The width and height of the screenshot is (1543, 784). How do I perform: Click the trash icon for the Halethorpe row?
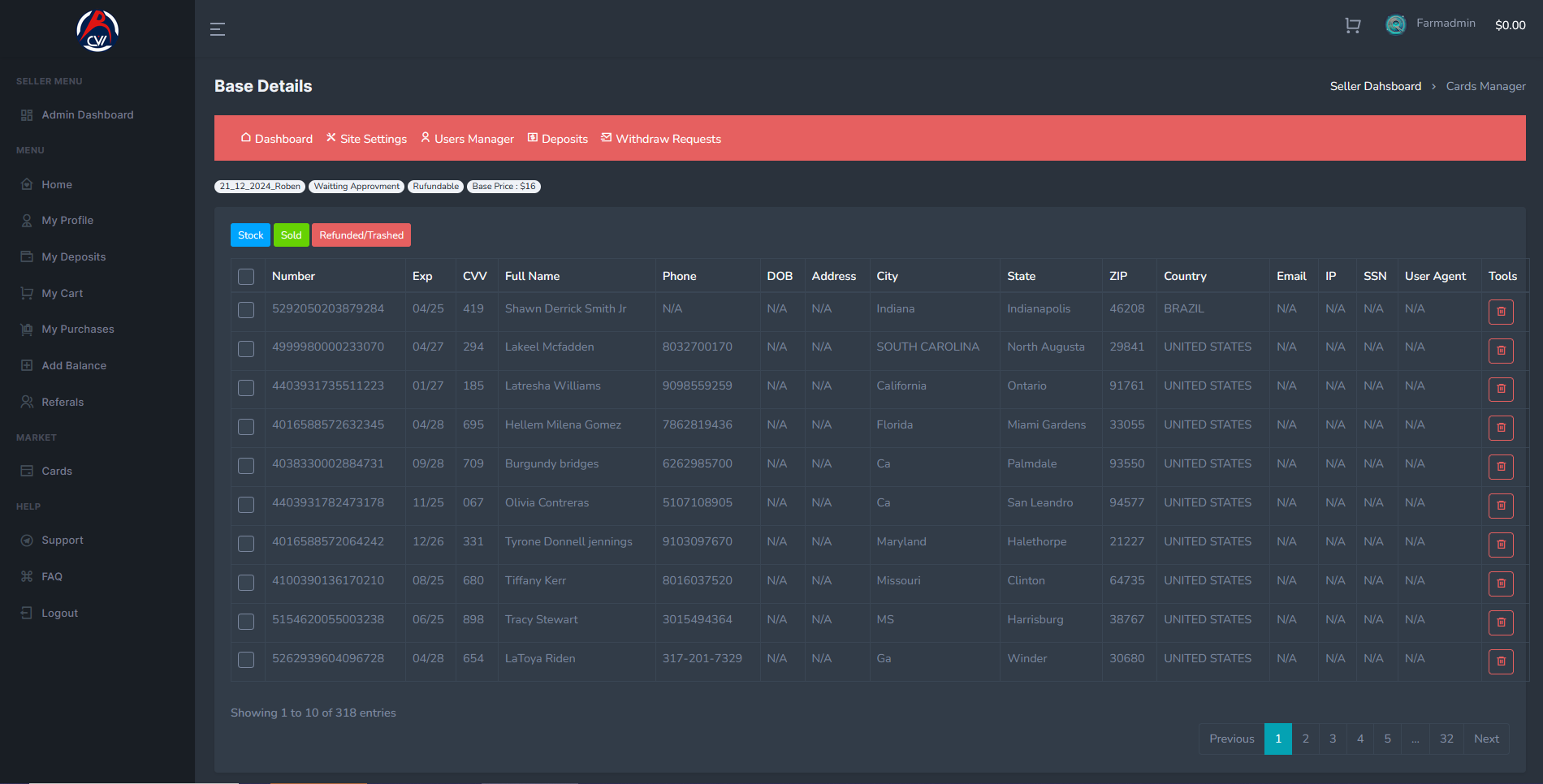coord(1501,545)
